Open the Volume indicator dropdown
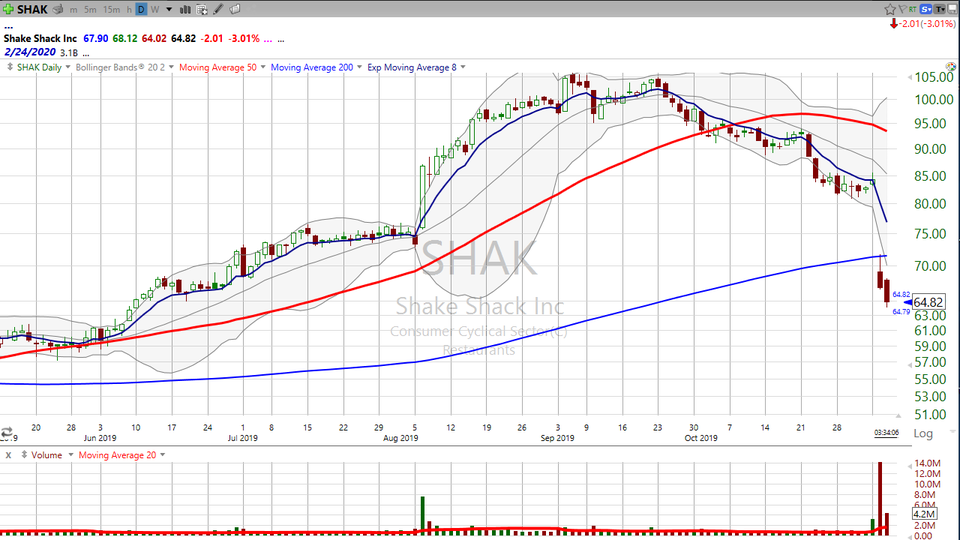Viewport: 960px width, 540px height. tap(70, 455)
